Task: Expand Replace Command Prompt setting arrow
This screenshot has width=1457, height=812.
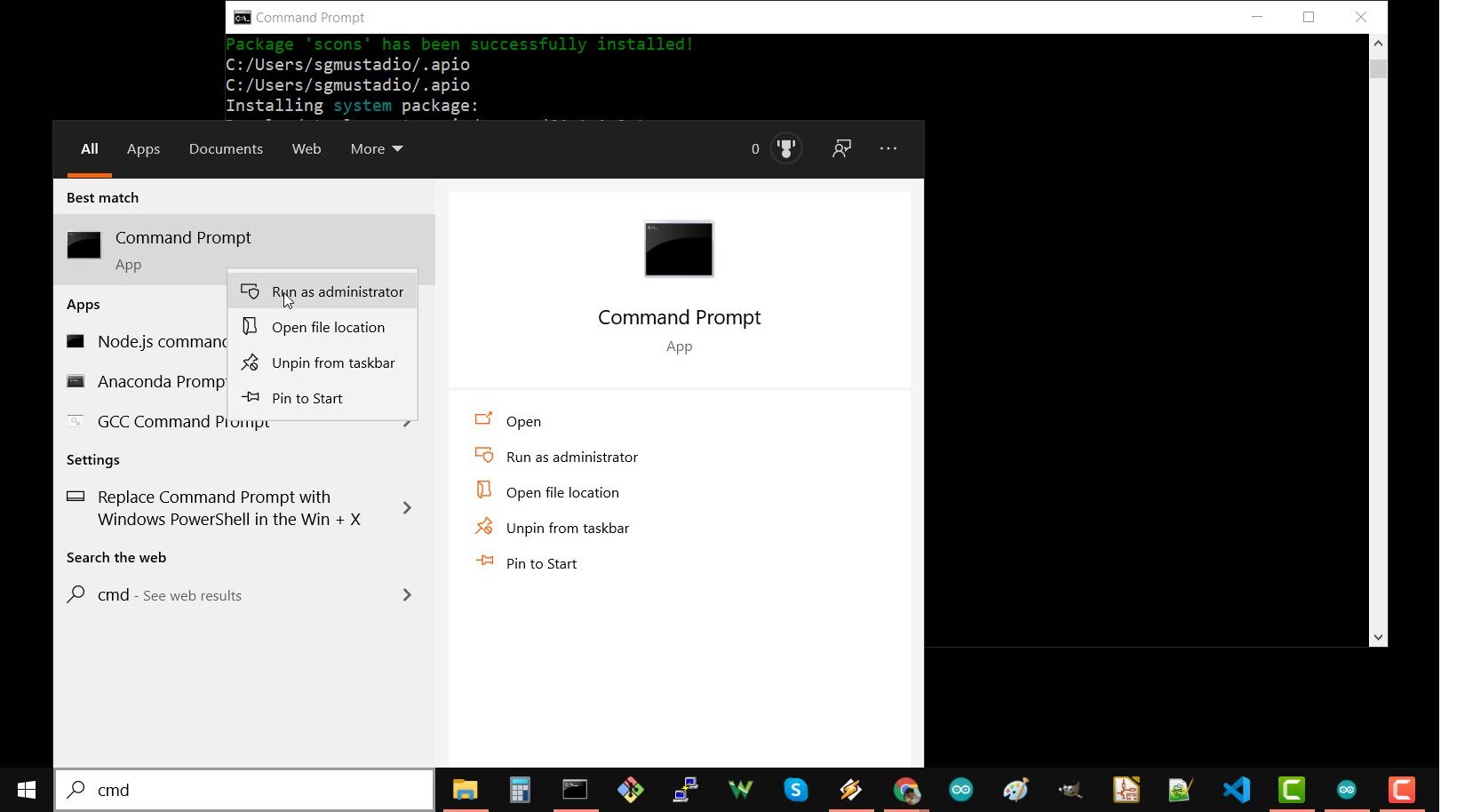Action: pos(407,508)
